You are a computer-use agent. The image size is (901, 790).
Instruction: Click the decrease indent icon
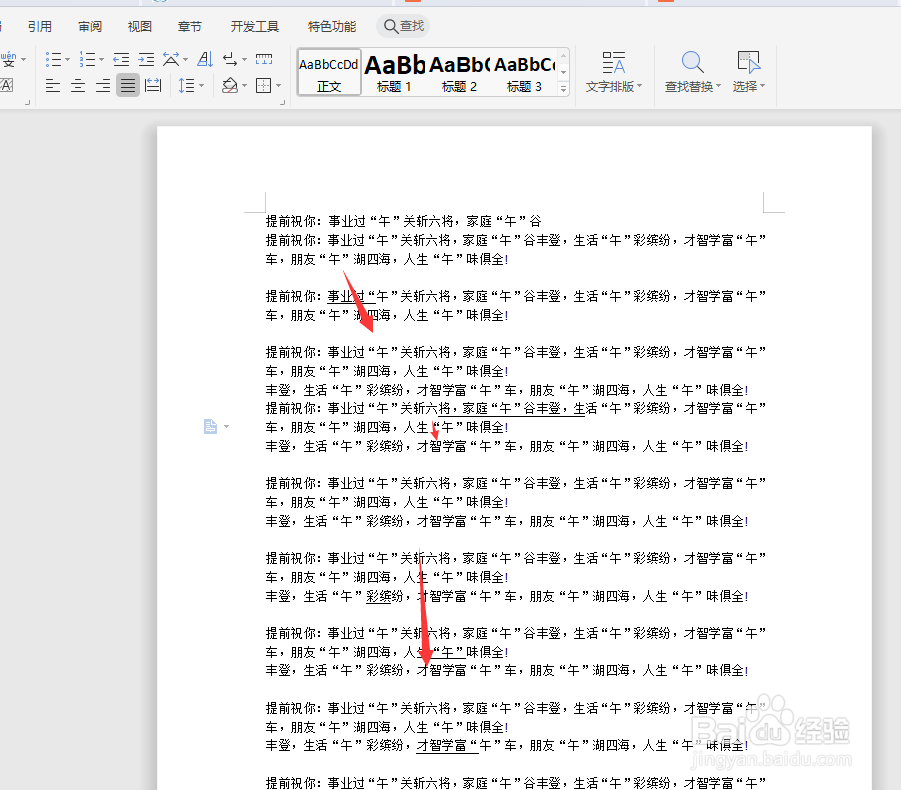(x=122, y=58)
